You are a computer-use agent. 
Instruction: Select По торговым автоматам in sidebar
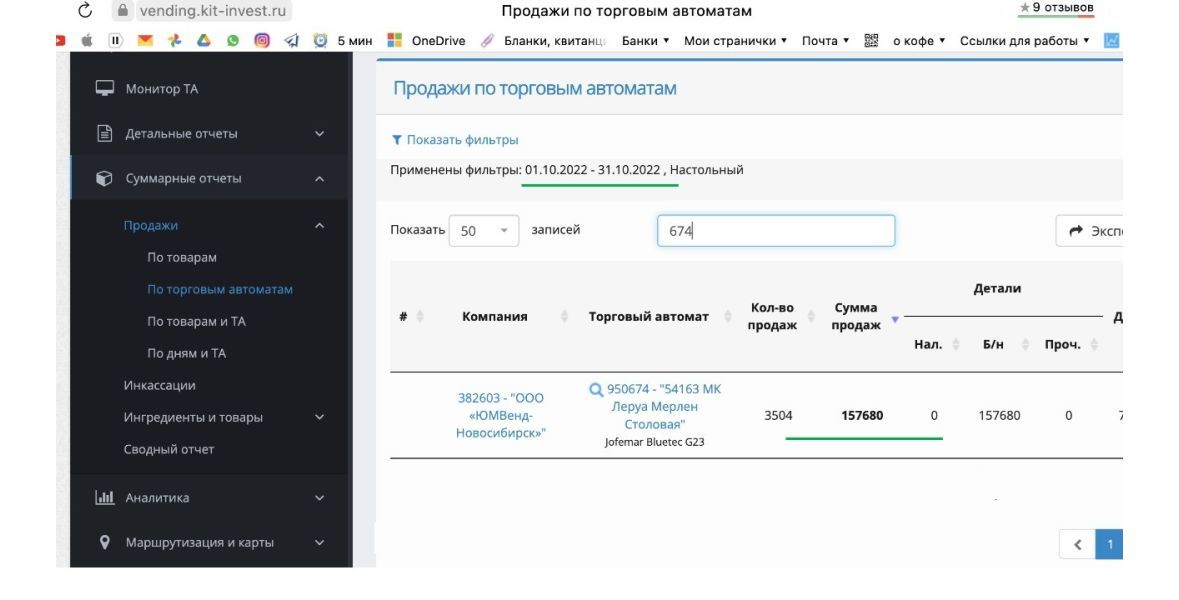point(220,289)
